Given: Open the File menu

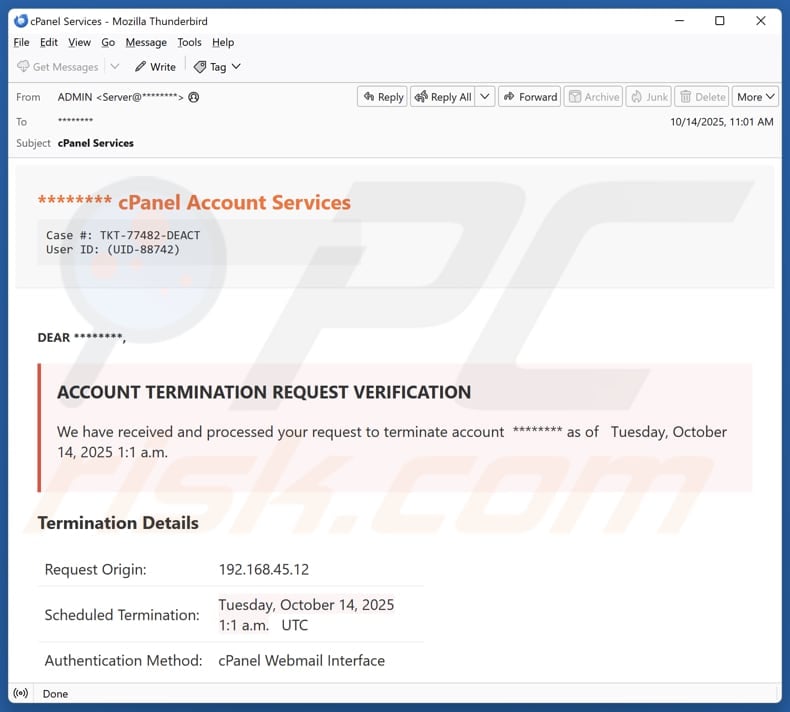Looking at the screenshot, I should pyautogui.click(x=21, y=42).
